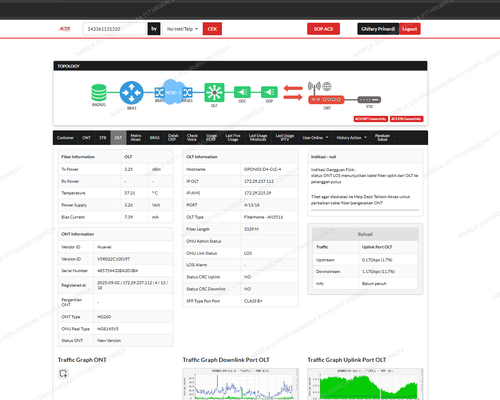Click the Tx Power value 3.25

click(x=128, y=169)
